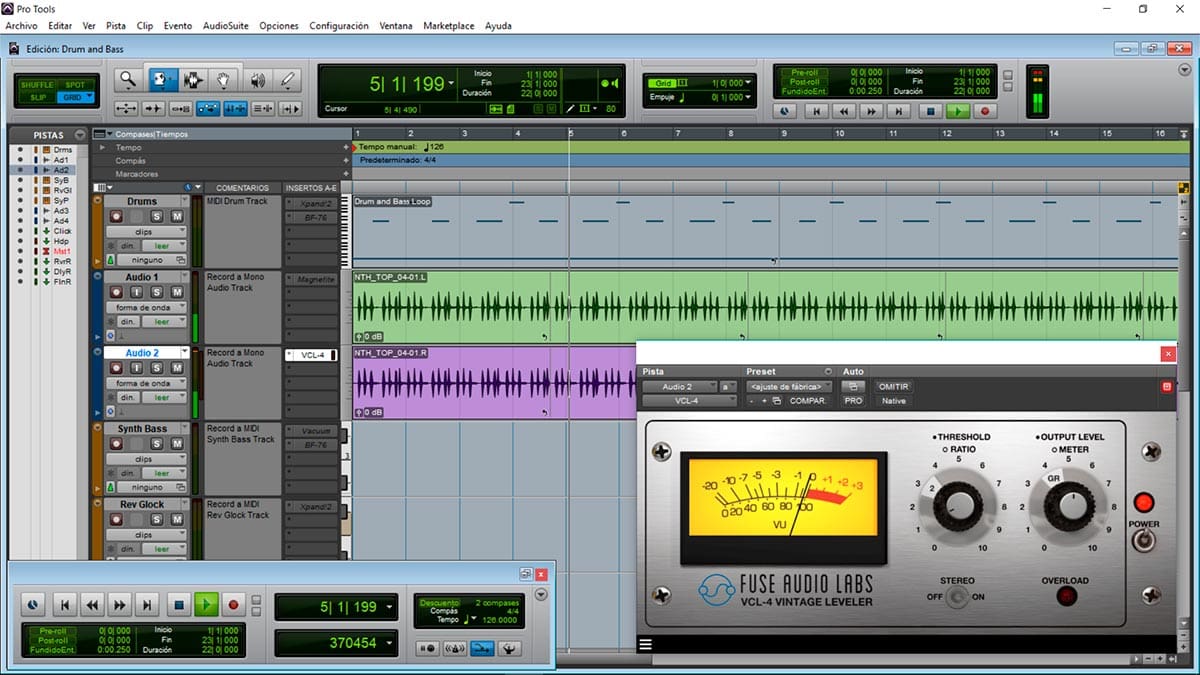This screenshot has height=675, width=1200.
Task: Open the AudioSuite menu
Action: click(226, 26)
